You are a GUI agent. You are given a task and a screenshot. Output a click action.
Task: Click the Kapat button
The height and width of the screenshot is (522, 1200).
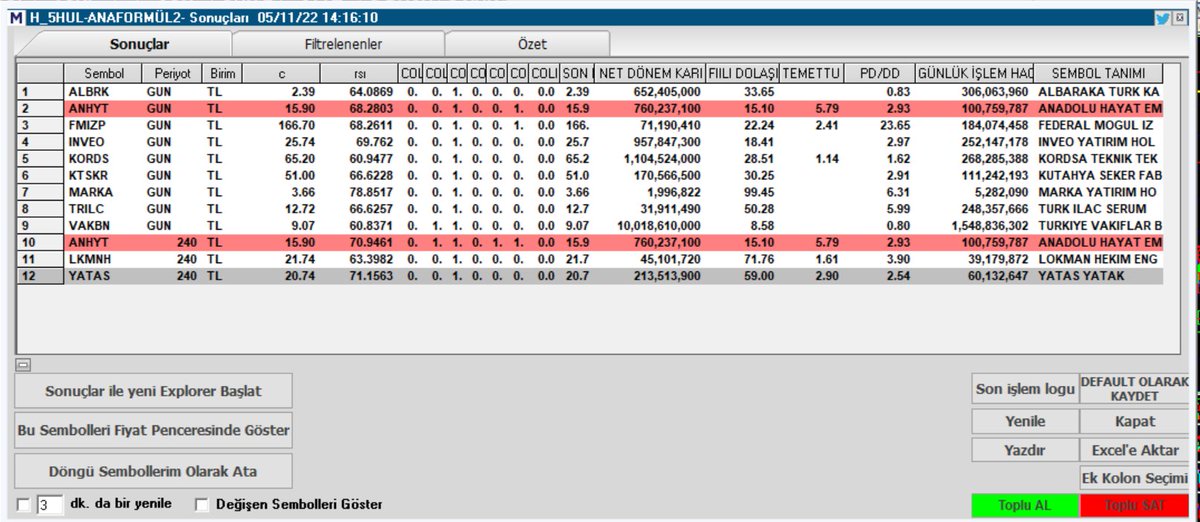(1134, 421)
